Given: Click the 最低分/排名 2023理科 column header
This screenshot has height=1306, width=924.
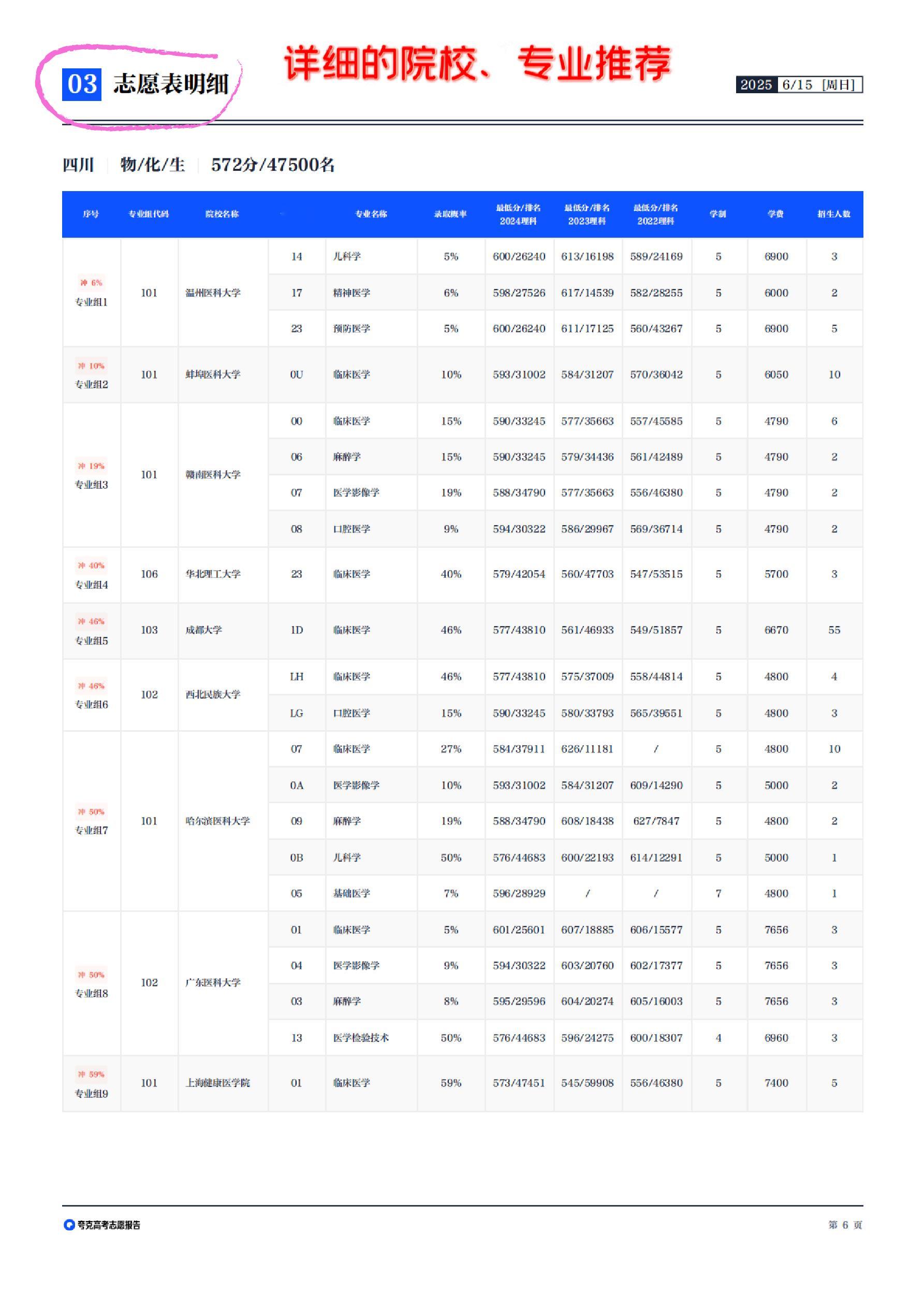Looking at the screenshot, I should tap(587, 214).
